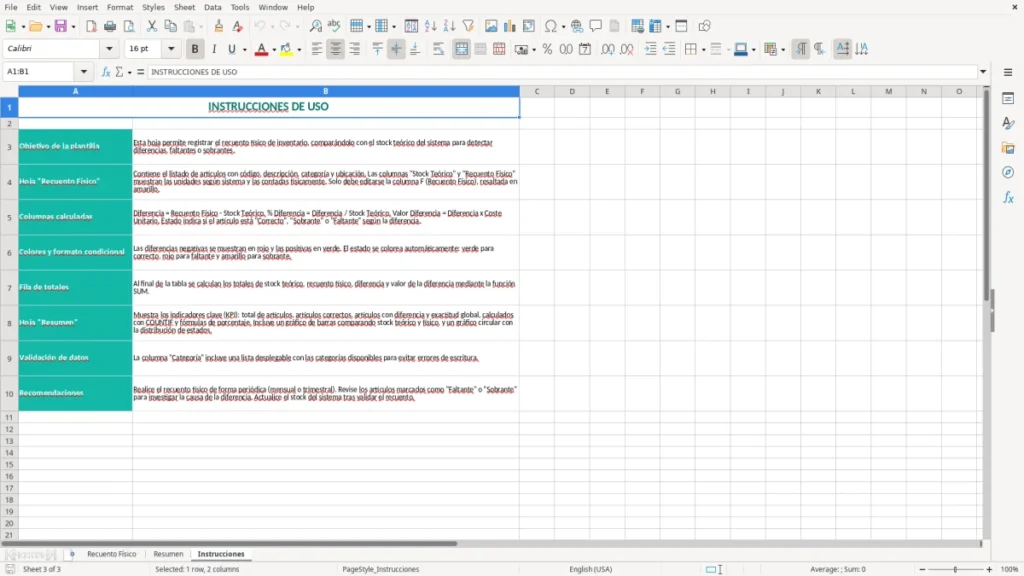Open the Format menu
Image resolution: width=1024 pixels, height=576 pixels.
point(120,7)
